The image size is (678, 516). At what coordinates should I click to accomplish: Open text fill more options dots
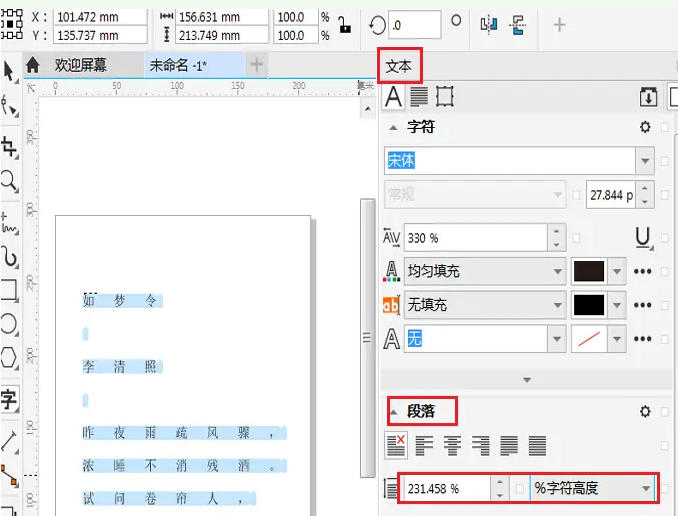point(642,272)
